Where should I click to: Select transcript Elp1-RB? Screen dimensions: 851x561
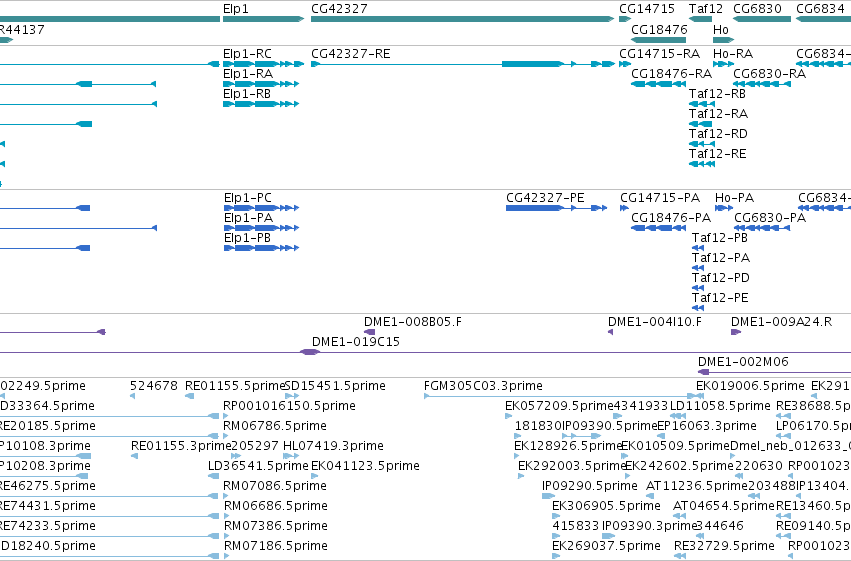(261, 104)
